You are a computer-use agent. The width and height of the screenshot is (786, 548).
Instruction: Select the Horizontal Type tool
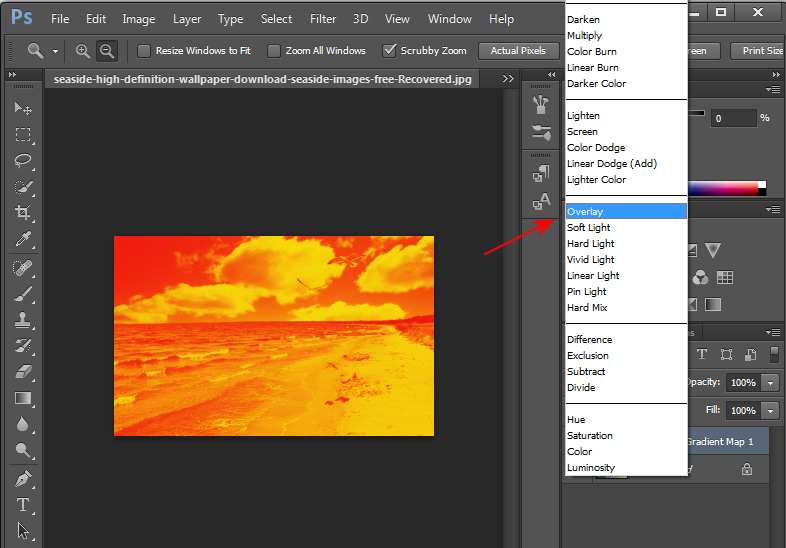(x=23, y=505)
